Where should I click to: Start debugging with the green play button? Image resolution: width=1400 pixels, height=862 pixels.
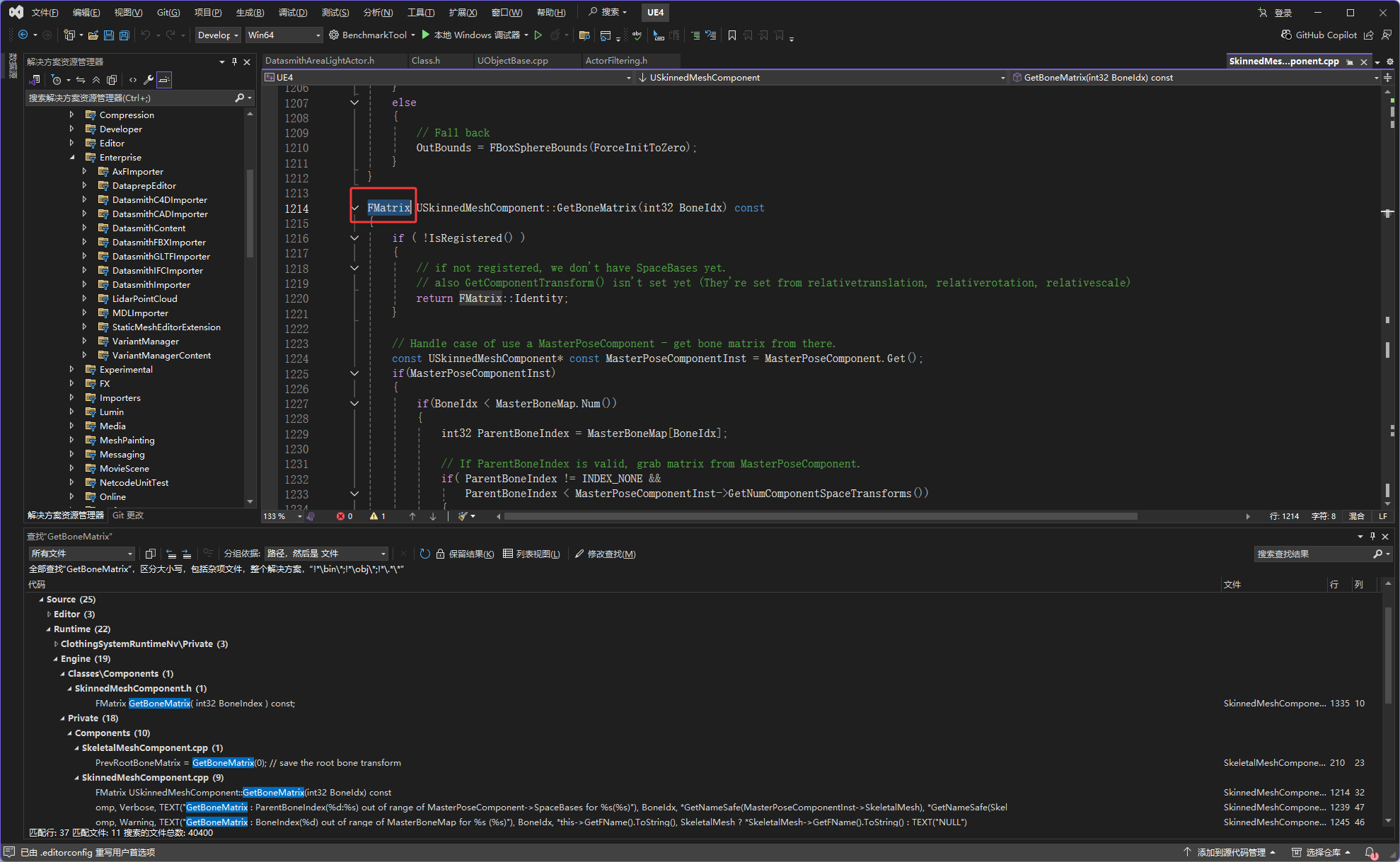[426, 35]
